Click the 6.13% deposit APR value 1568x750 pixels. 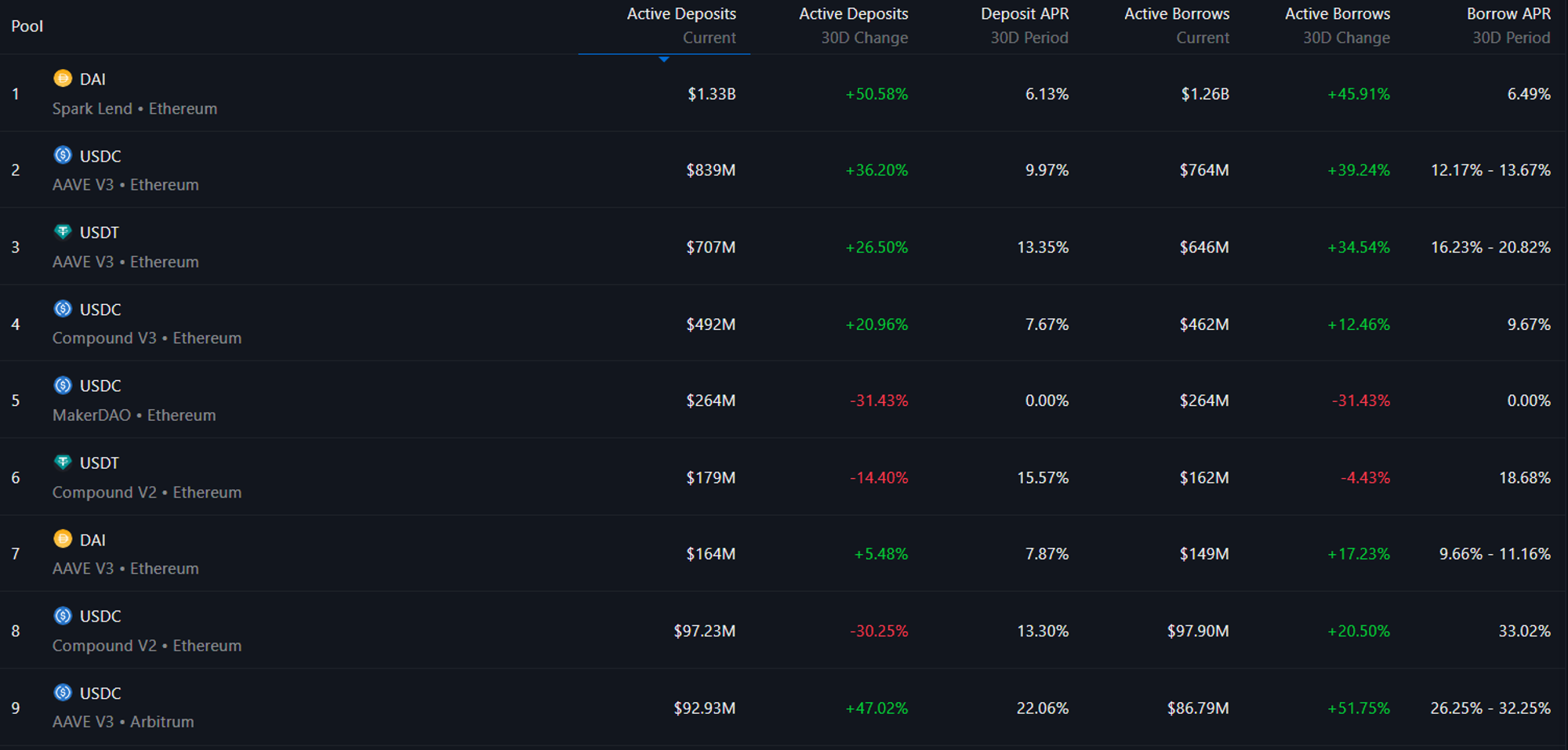(1047, 94)
